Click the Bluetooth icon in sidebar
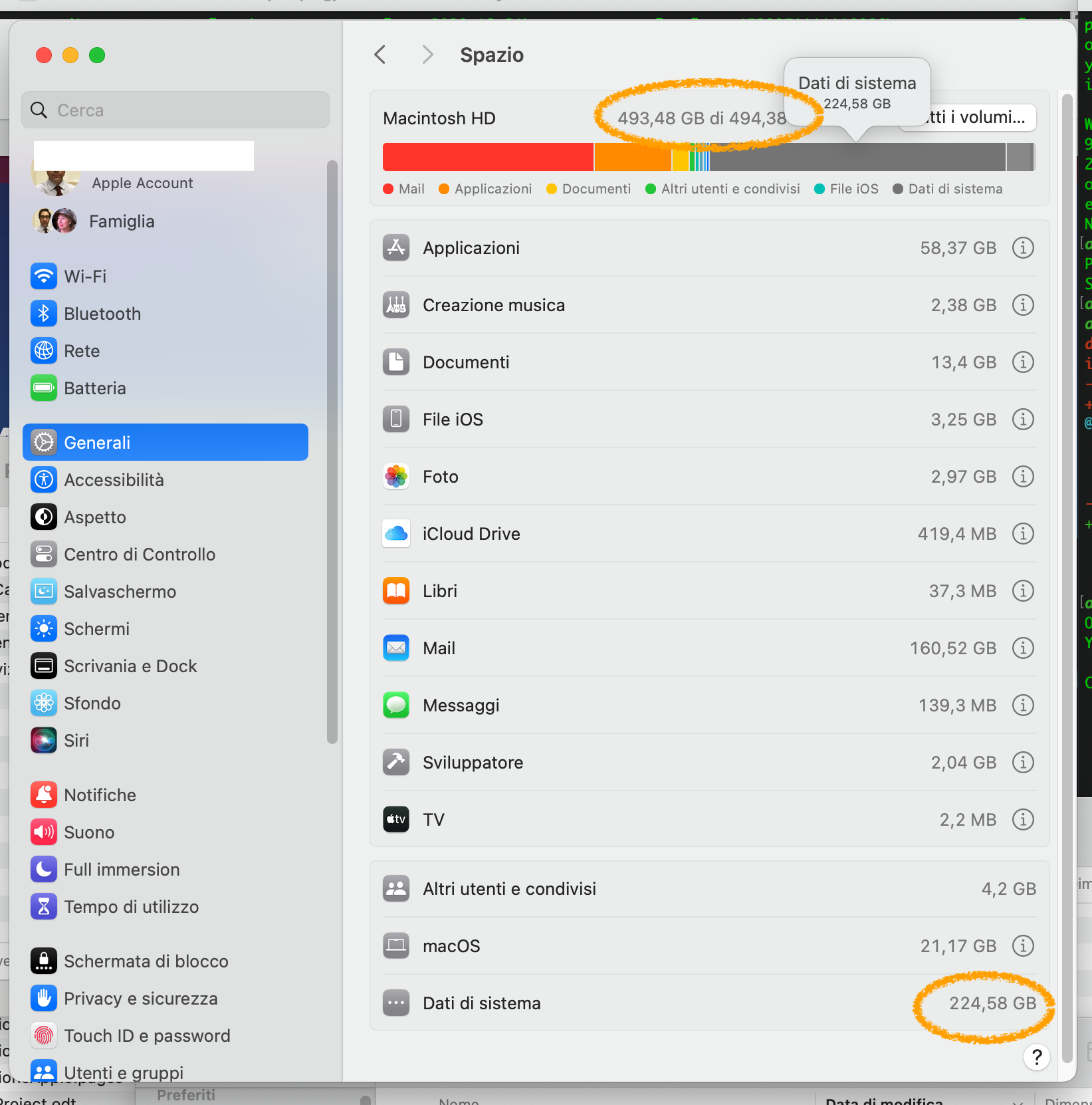 point(44,313)
